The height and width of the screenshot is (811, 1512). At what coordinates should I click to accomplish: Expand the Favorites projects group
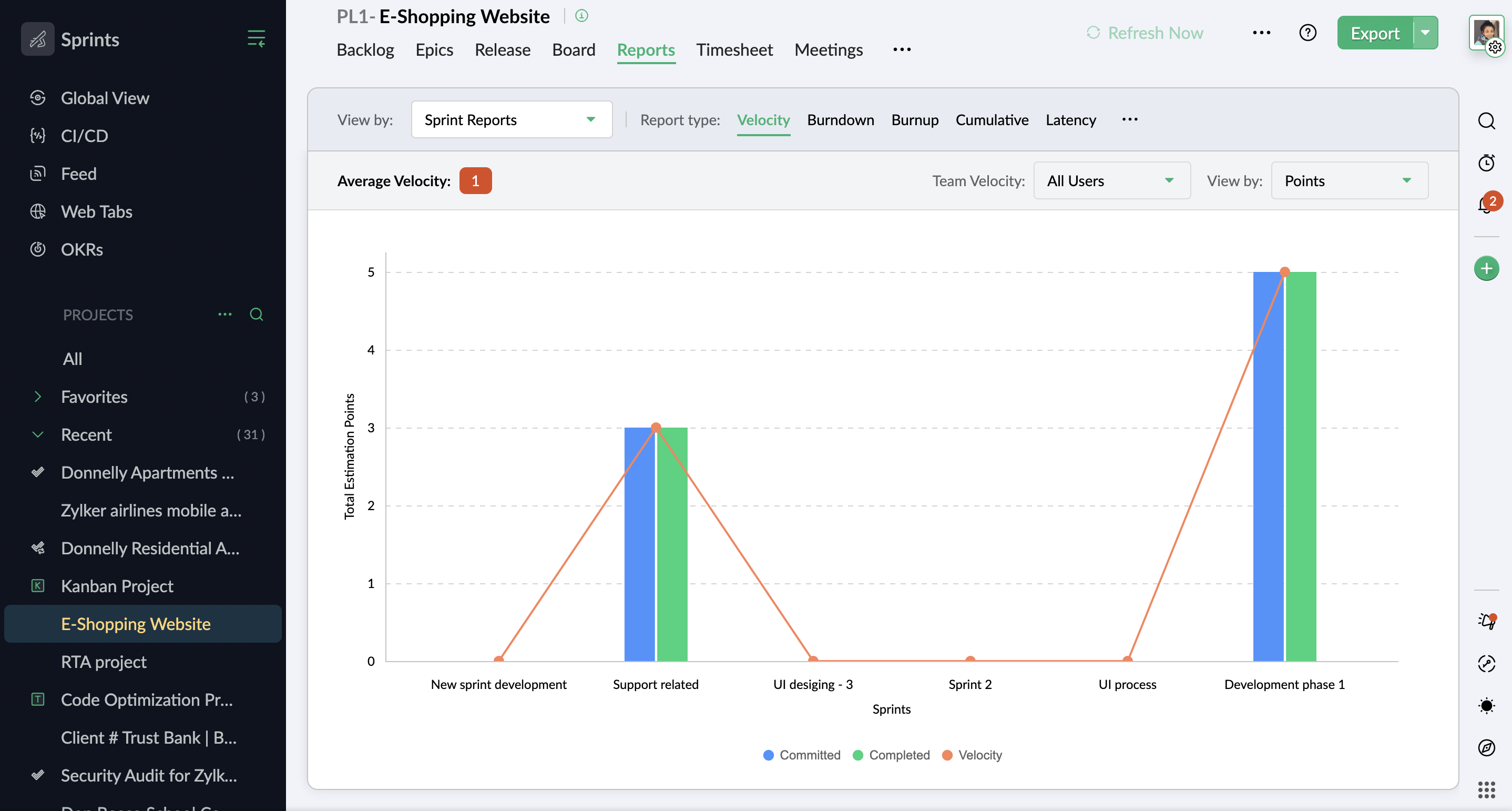37,397
